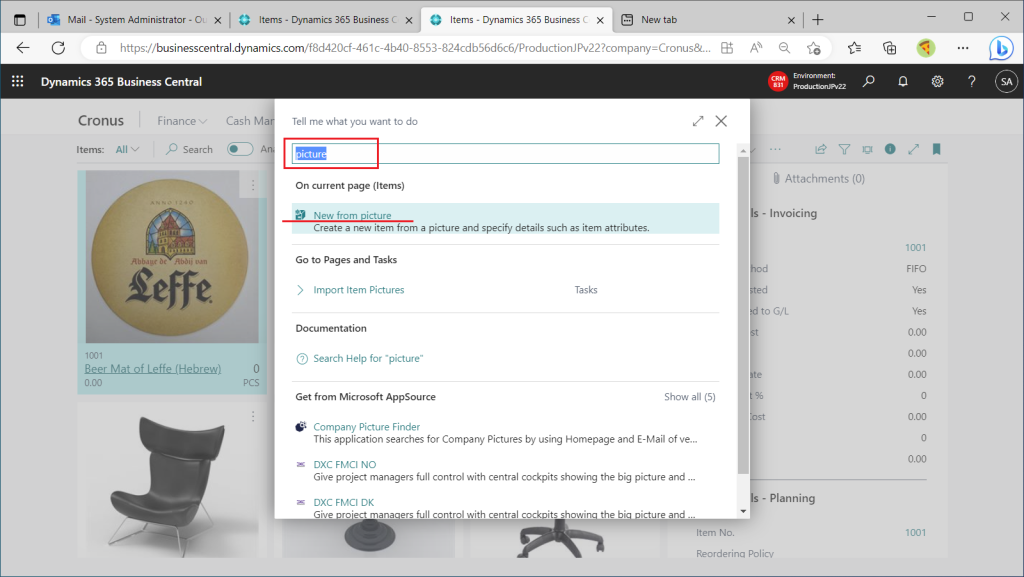This screenshot has height=577, width=1024.
Task: Click the help question mark icon
Action: [x=971, y=82]
